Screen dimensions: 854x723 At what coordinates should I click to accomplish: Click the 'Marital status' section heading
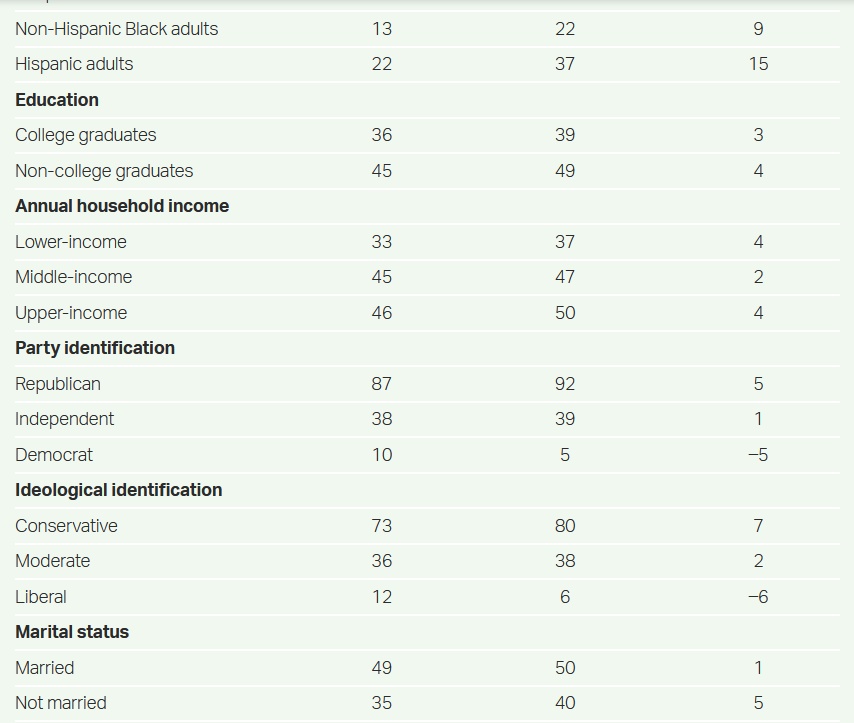[72, 632]
